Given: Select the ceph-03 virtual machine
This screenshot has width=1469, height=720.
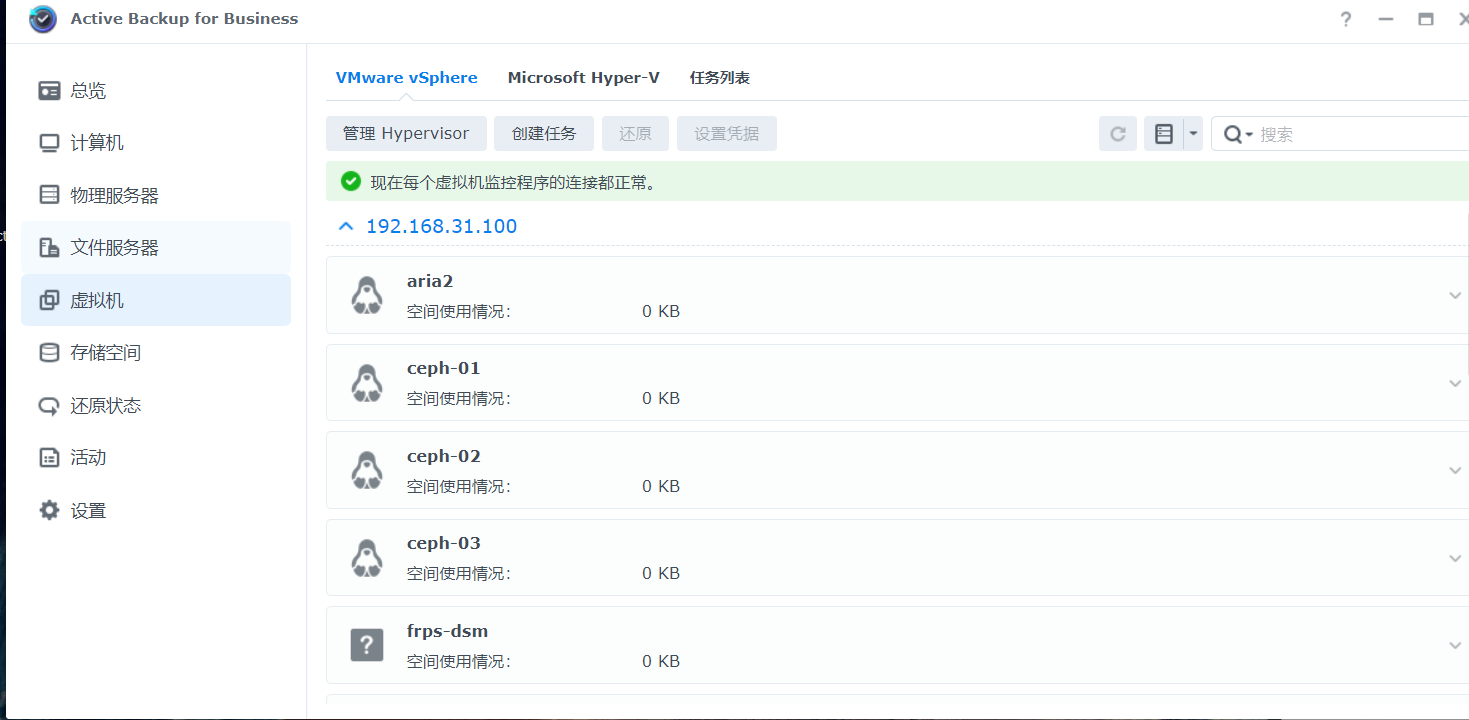Looking at the screenshot, I should pyautogui.click(x=897, y=558).
